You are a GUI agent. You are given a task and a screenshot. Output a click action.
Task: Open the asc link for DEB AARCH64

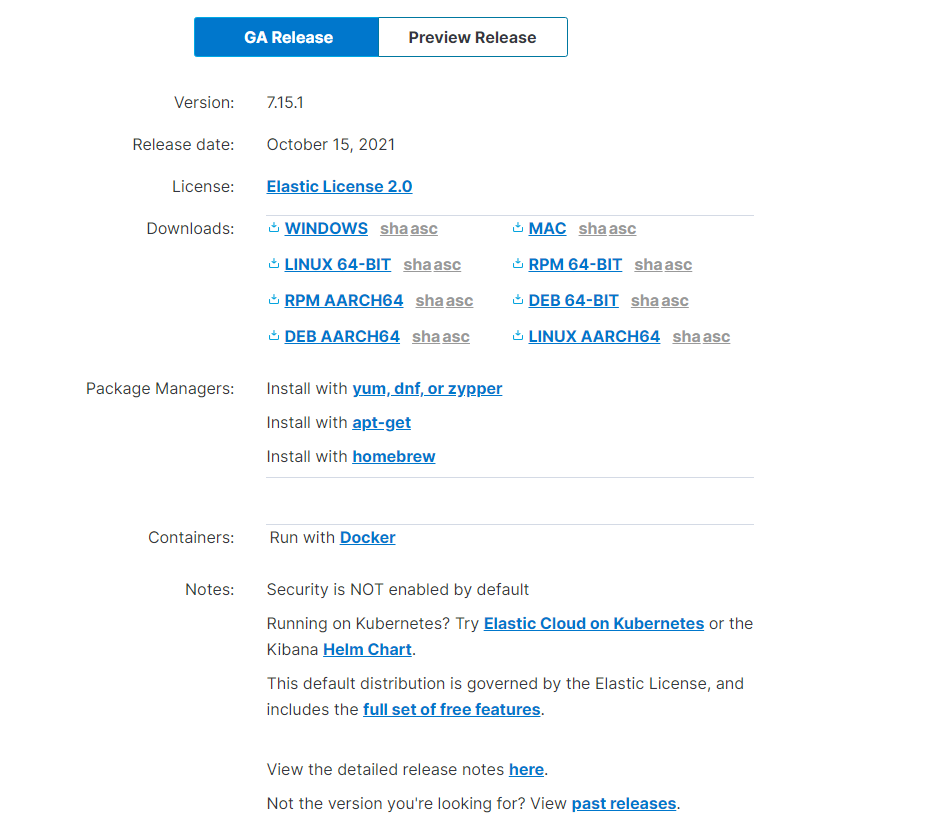(456, 336)
